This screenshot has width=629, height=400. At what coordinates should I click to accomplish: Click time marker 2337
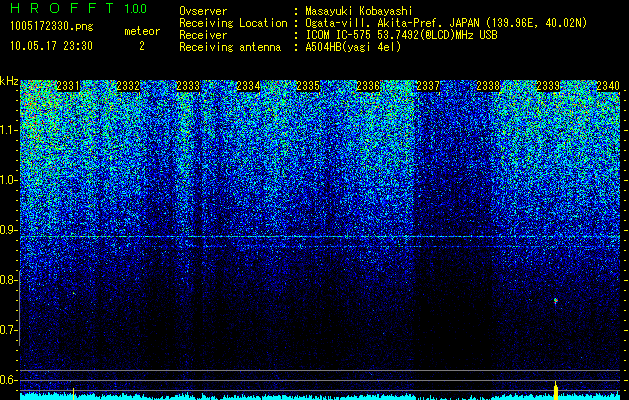428,86
